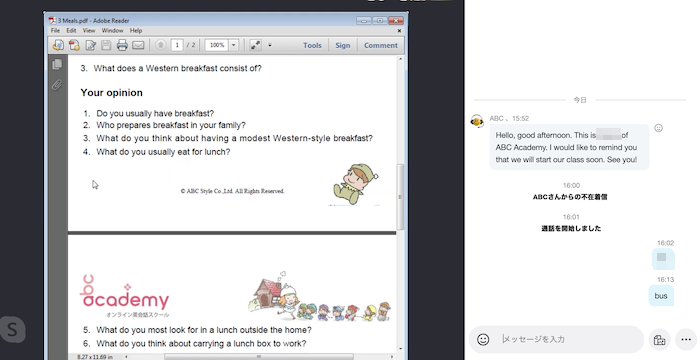The height and width of the screenshot is (360, 700).
Task: Click the vertical scrollbar down arrow
Action: (400, 349)
